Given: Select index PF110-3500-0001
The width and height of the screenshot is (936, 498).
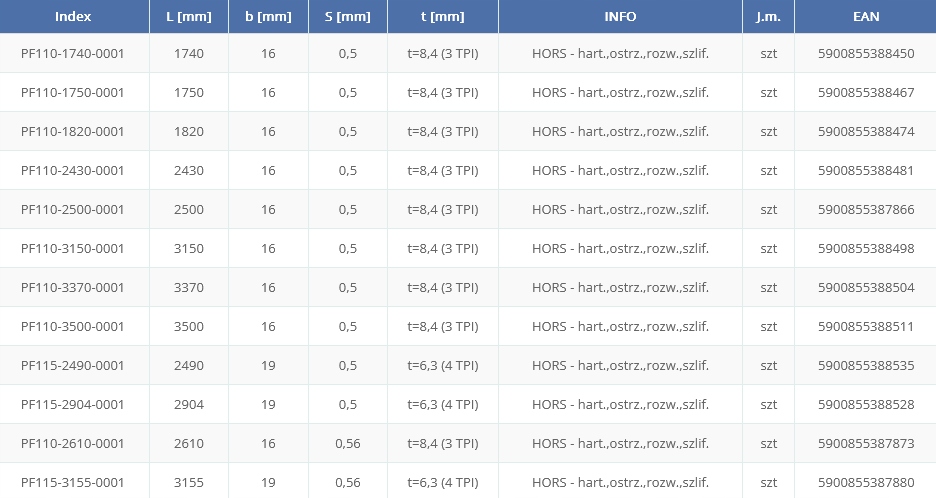Looking at the screenshot, I should 73,327.
